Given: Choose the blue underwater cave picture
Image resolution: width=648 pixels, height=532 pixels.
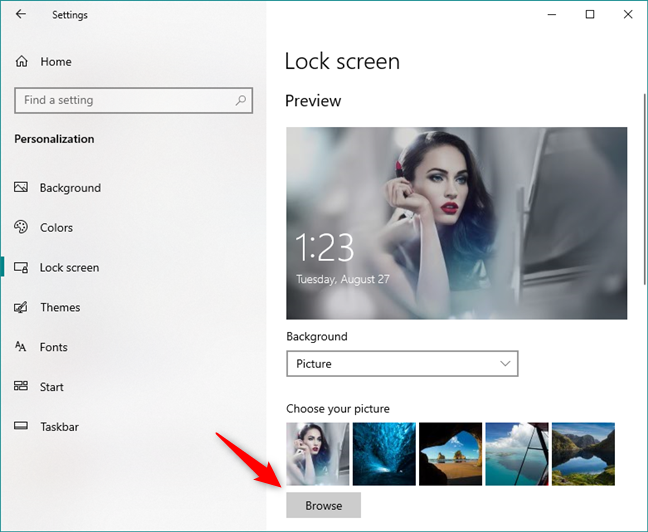Looking at the screenshot, I should [384, 454].
